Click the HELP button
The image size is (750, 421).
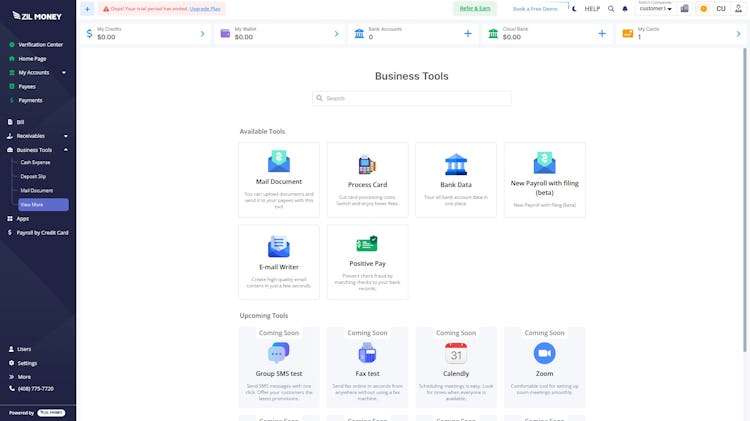(x=592, y=9)
